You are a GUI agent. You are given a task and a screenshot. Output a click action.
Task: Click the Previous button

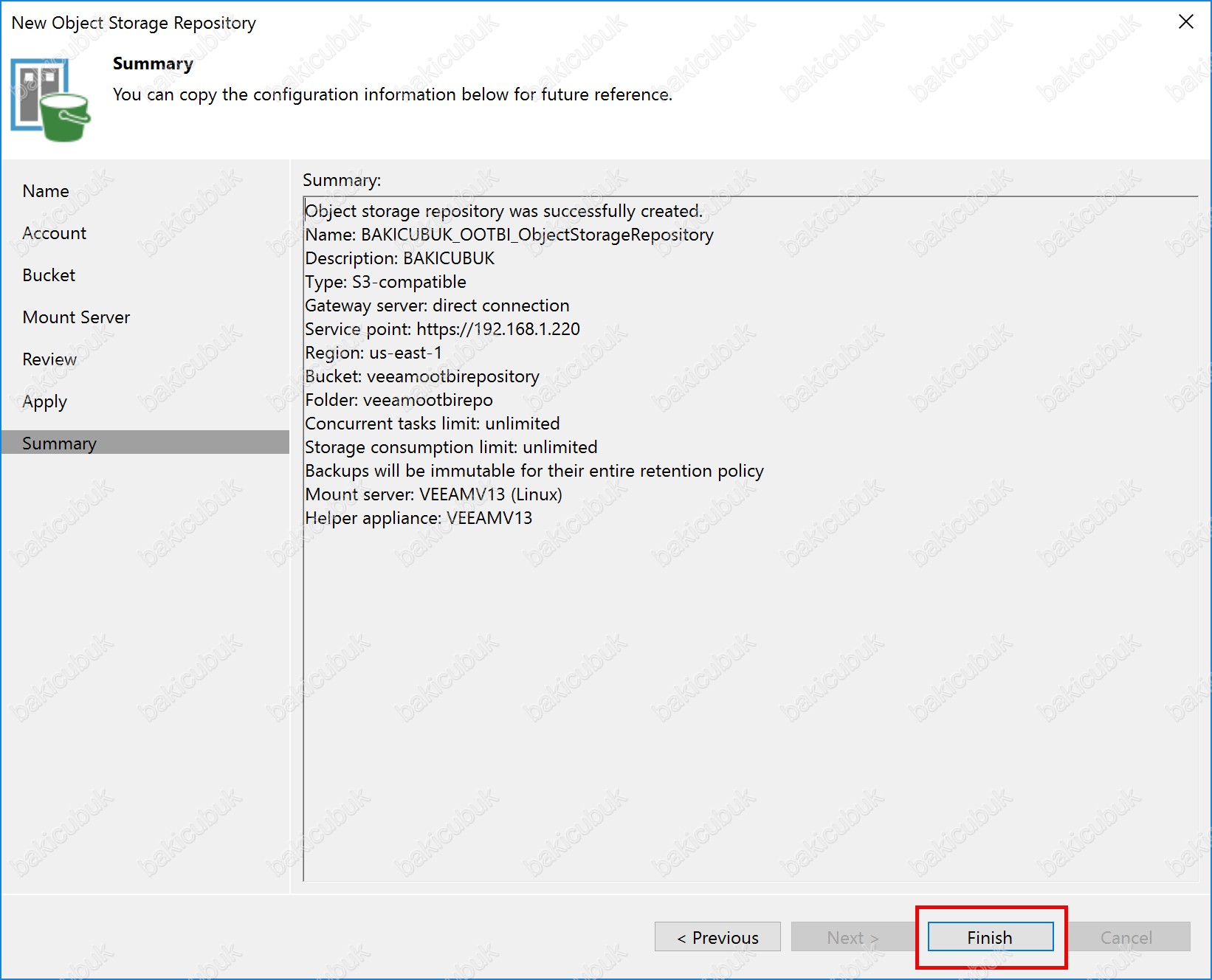(717, 937)
